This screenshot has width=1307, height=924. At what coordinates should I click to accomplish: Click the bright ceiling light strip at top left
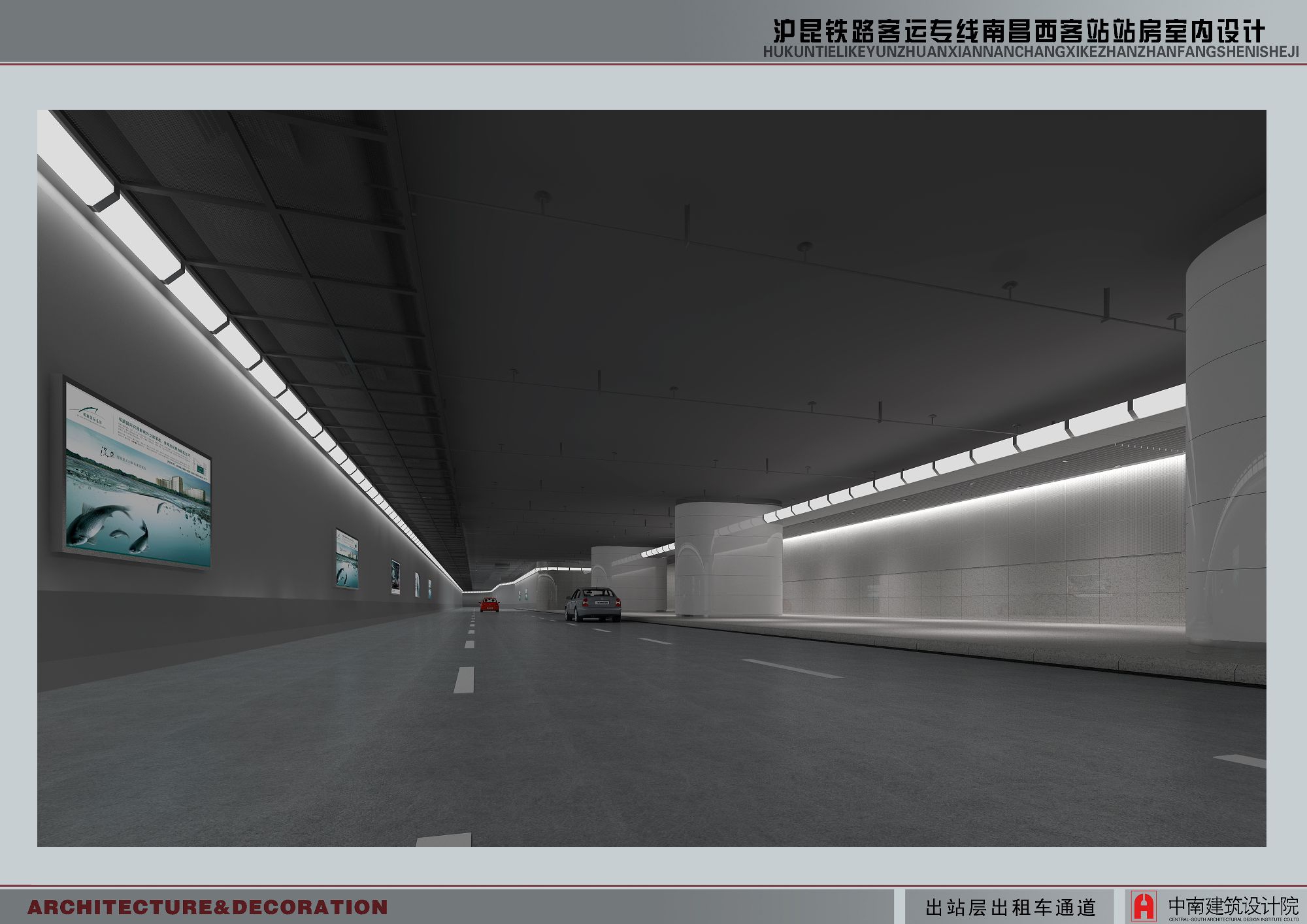141,239
